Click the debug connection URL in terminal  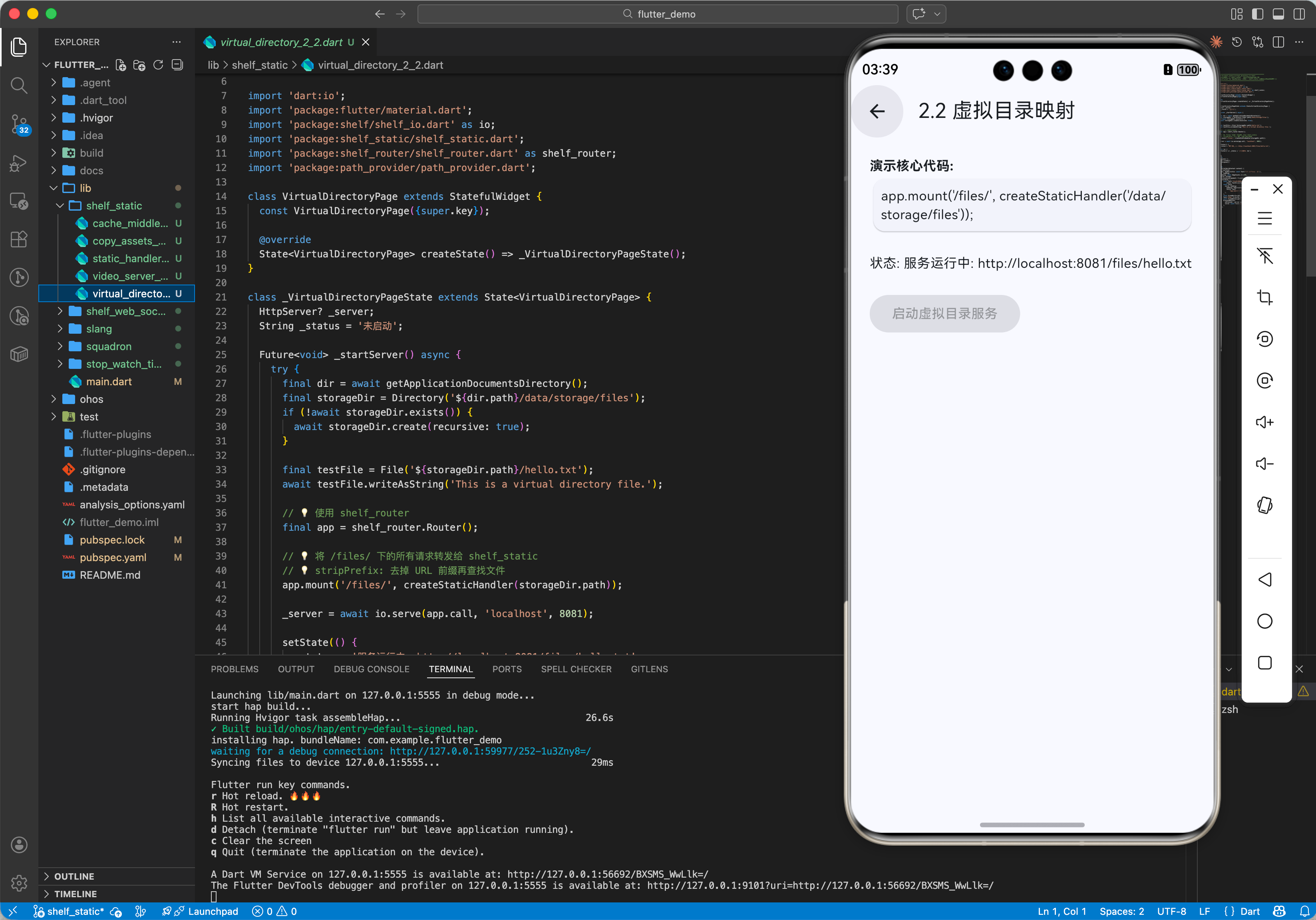point(490,751)
